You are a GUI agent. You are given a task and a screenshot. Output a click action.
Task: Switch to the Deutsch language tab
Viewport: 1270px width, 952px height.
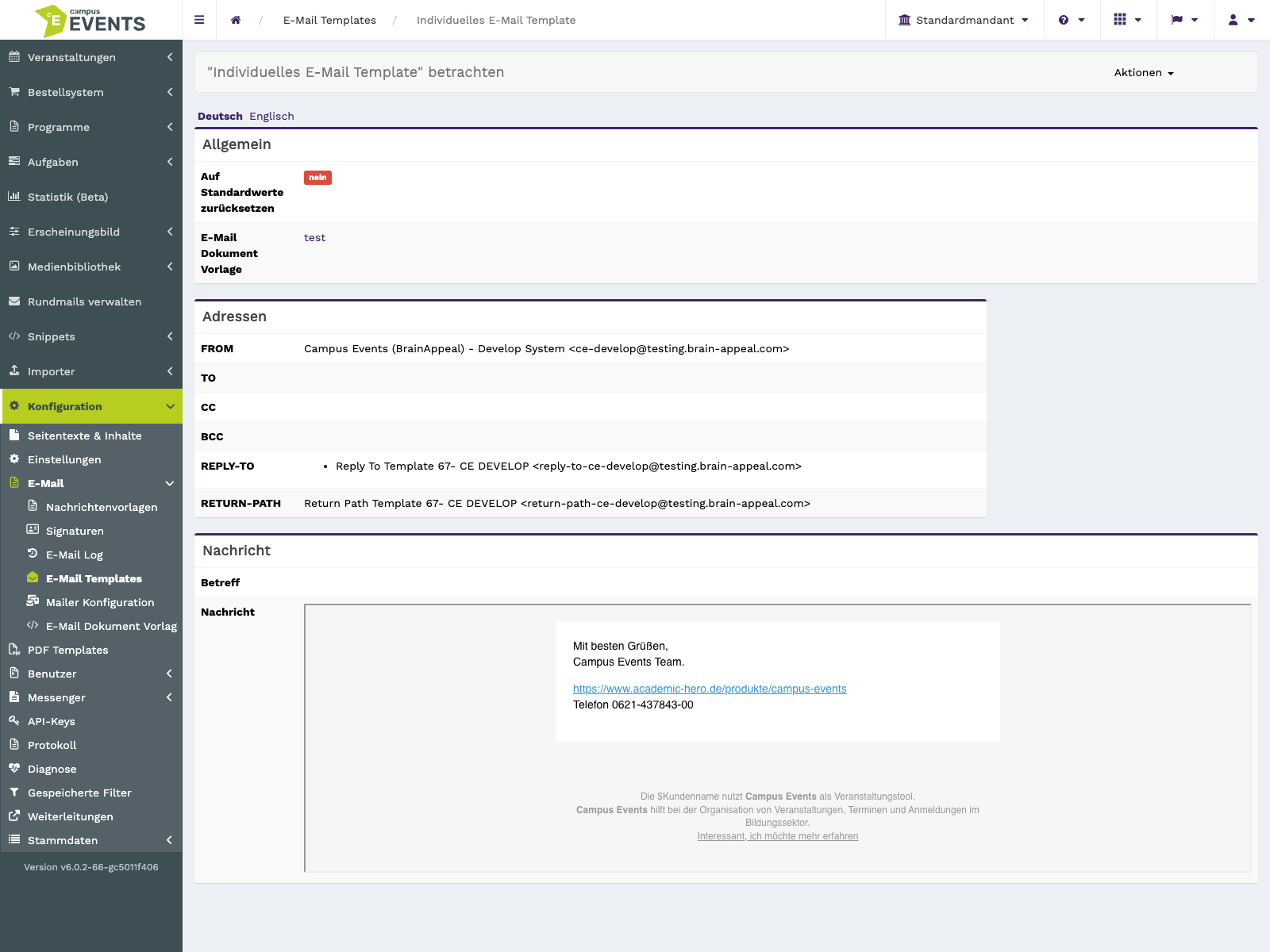(220, 116)
